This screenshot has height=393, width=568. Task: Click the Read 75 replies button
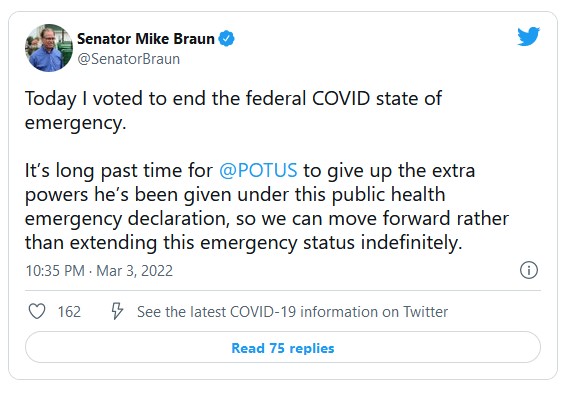(283, 347)
